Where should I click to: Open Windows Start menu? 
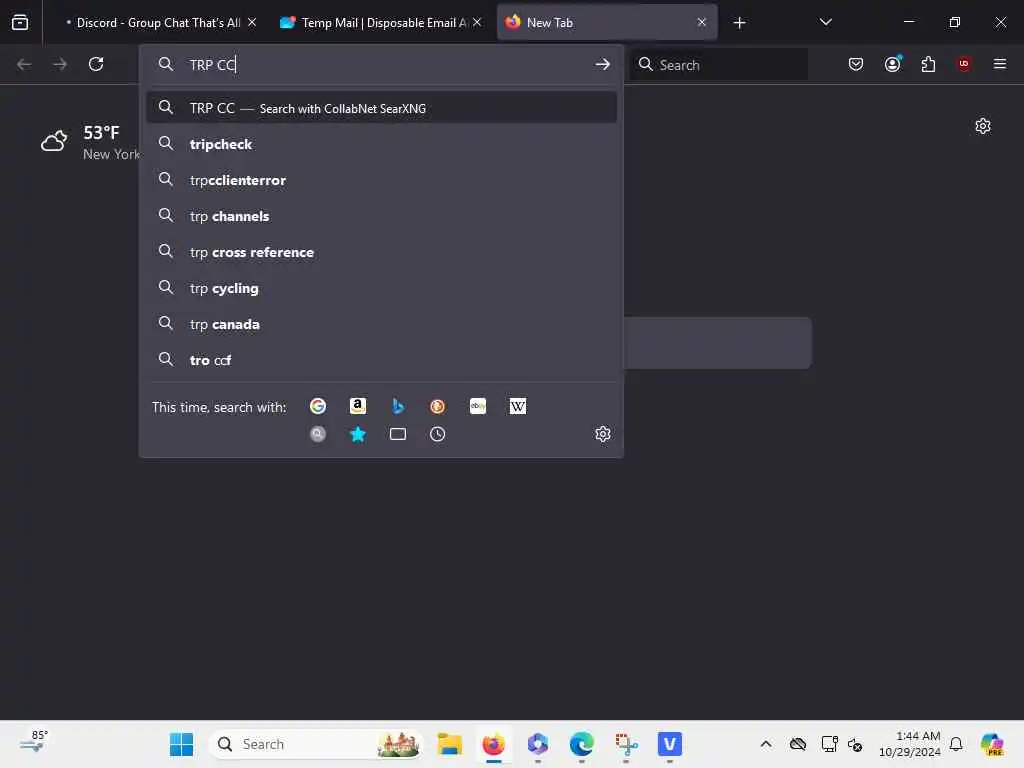pyautogui.click(x=182, y=744)
